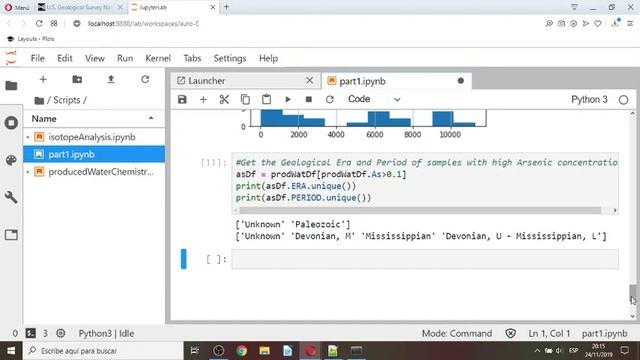Viewport: 640px width, 360px height.
Task: Click the Ln 1, Col 1 status item
Action: 549,333
